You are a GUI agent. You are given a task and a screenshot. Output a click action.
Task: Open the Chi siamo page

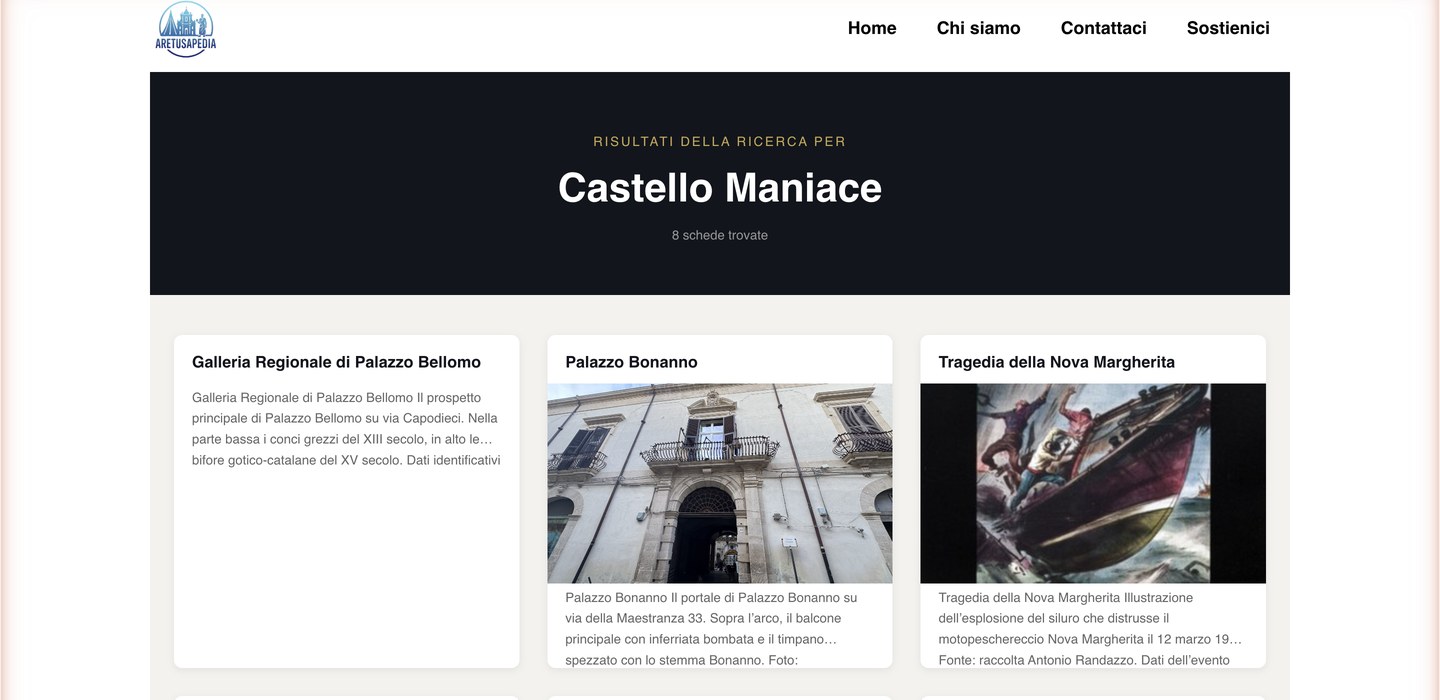pos(978,28)
